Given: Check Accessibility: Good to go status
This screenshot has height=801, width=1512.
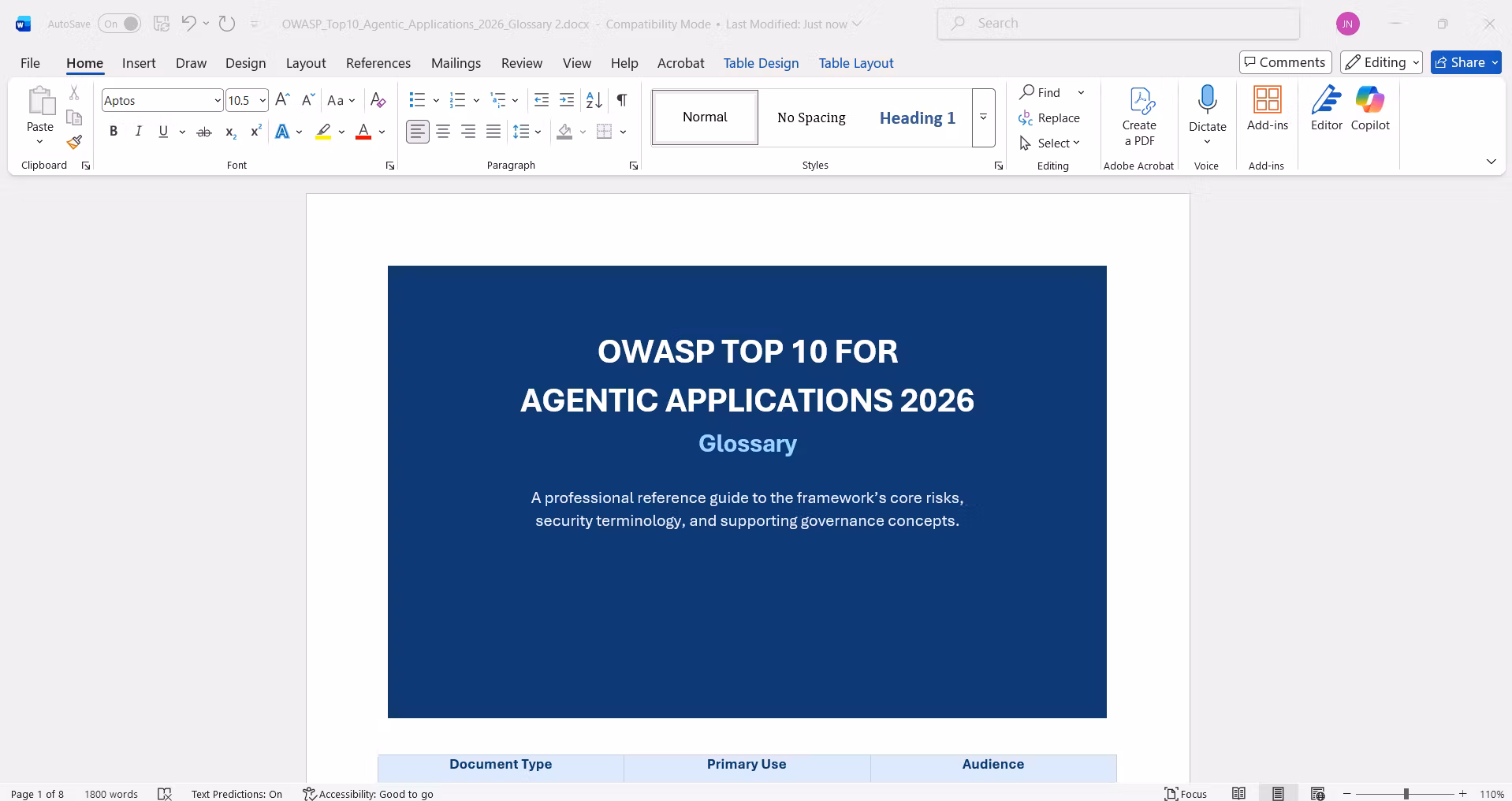Looking at the screenshot, I should pyautogui.click(x=368, y=794).
